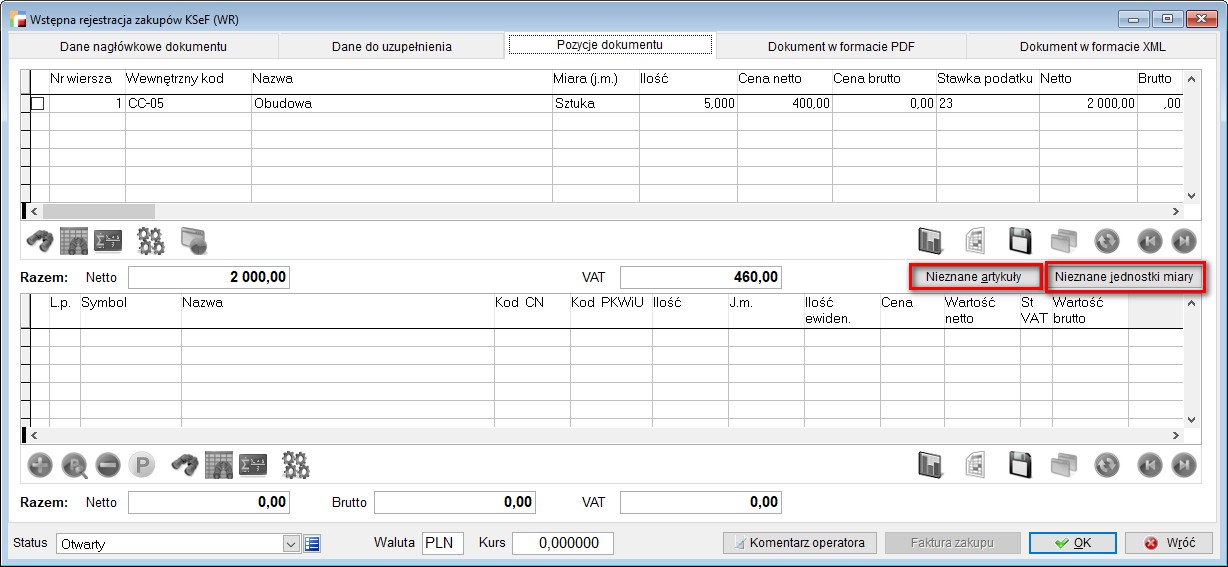Switch to the Dane do uzupełnienia tab
This screenshot has height=567, width=1228.
[x=392, y=46]
